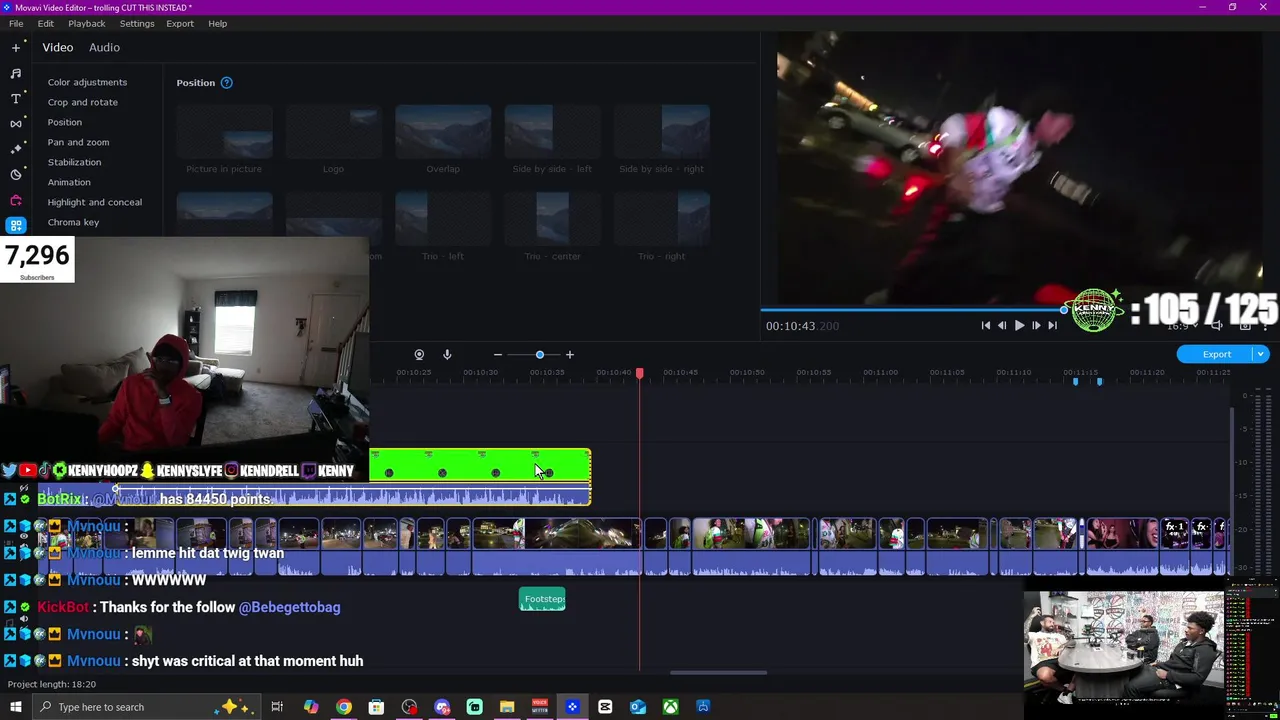1280x720 pixels.
Task: Choose Trio - right position preset
Action: [661, 226]
